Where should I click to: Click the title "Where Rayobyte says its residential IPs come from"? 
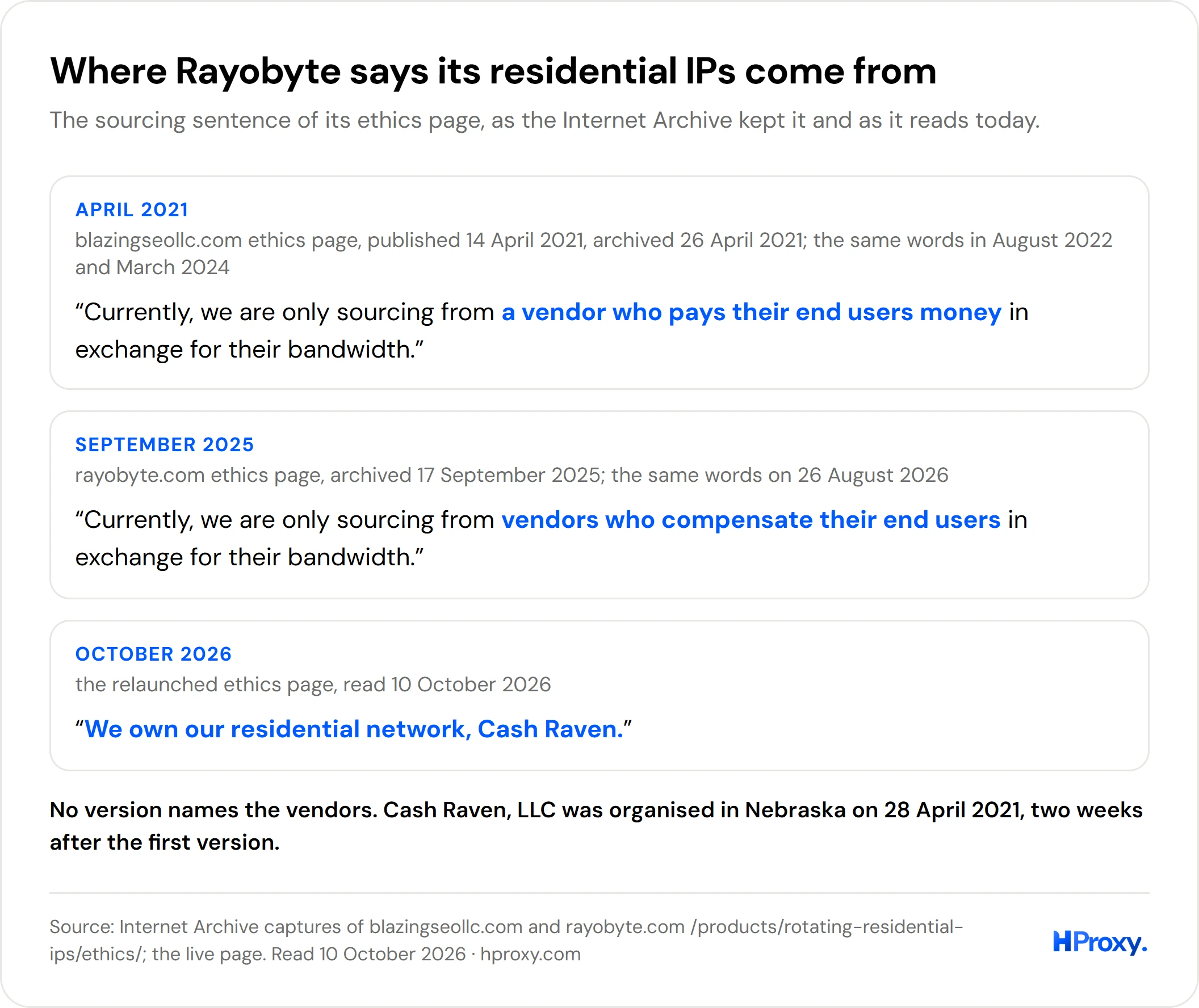[x=493, y=72]
